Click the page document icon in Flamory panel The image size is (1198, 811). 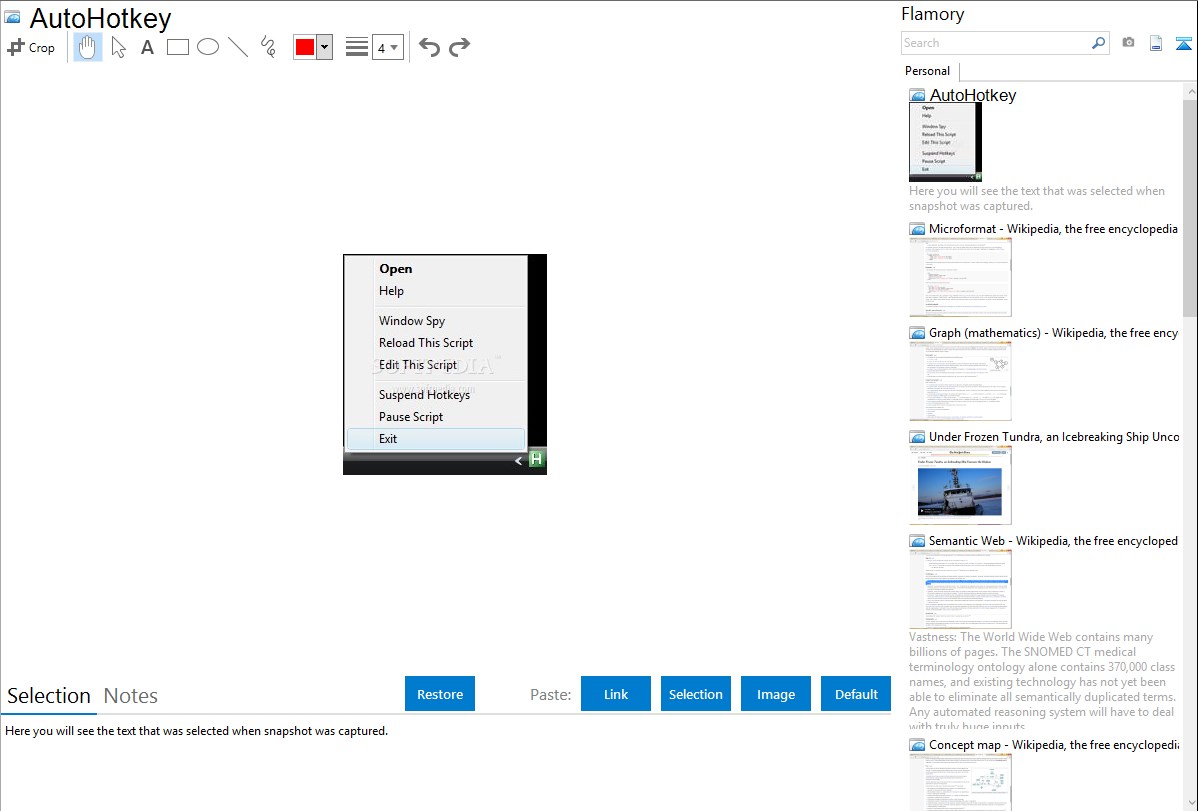coord(1156,43)
